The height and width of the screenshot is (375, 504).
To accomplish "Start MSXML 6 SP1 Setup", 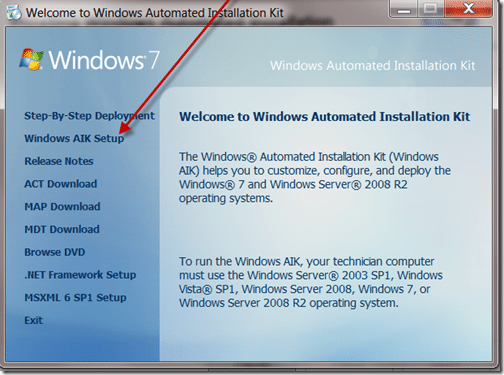I will pyautogui.click(x=75, y=298).
